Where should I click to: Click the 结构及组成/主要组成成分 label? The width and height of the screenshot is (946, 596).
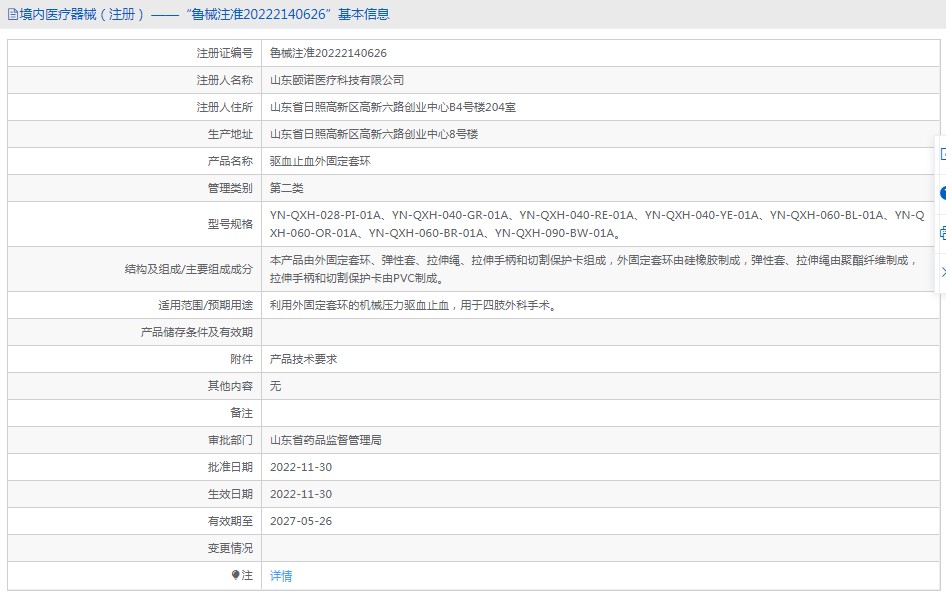click(x=189, y=269)
